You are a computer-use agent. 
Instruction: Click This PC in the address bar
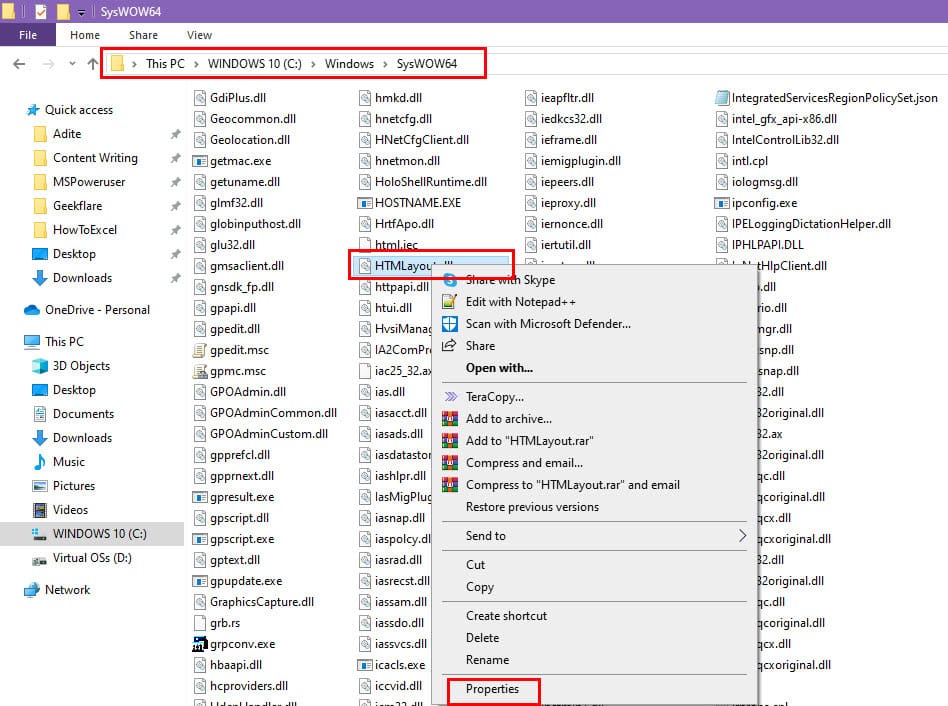point(165,63)
